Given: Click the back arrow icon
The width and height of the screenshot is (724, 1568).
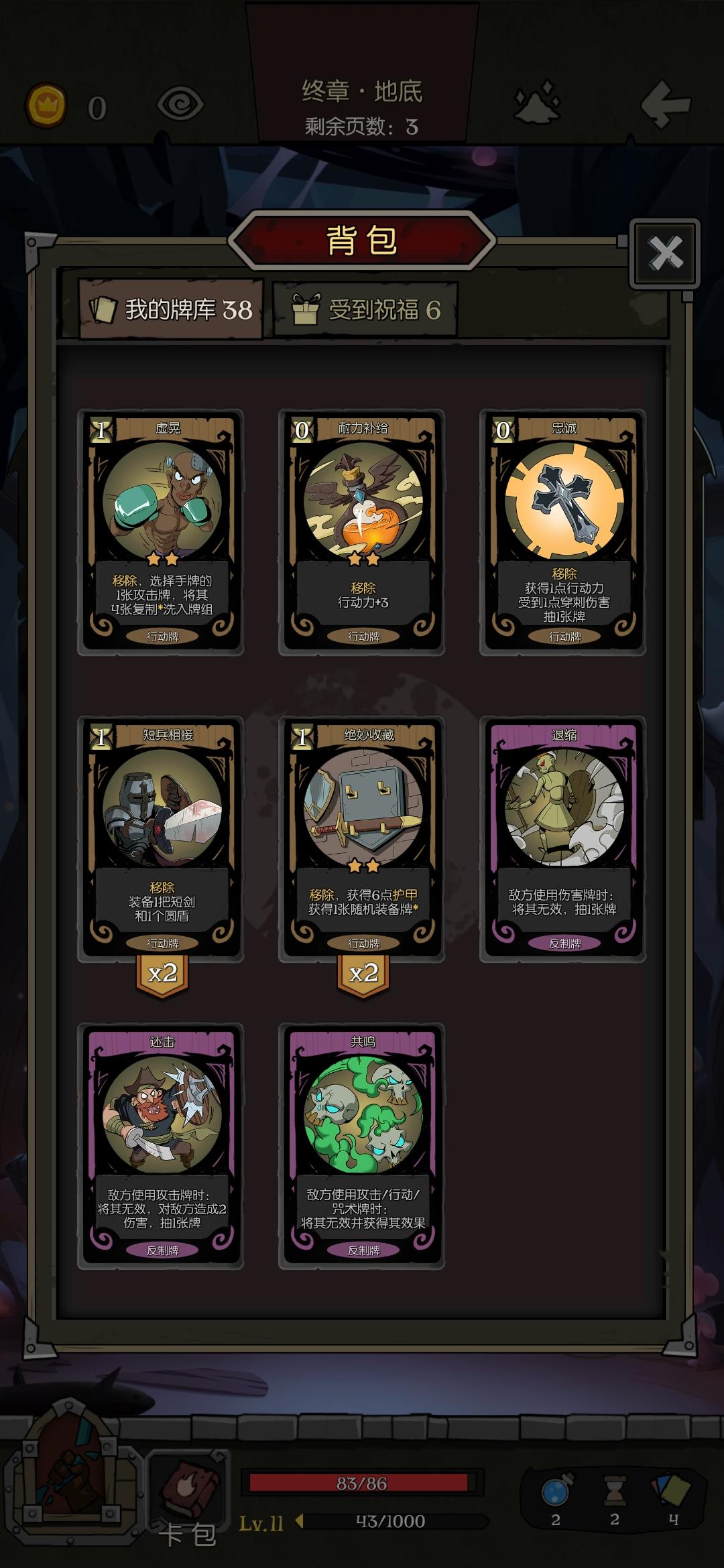Looking at the screenshot, I should [665, 104].
